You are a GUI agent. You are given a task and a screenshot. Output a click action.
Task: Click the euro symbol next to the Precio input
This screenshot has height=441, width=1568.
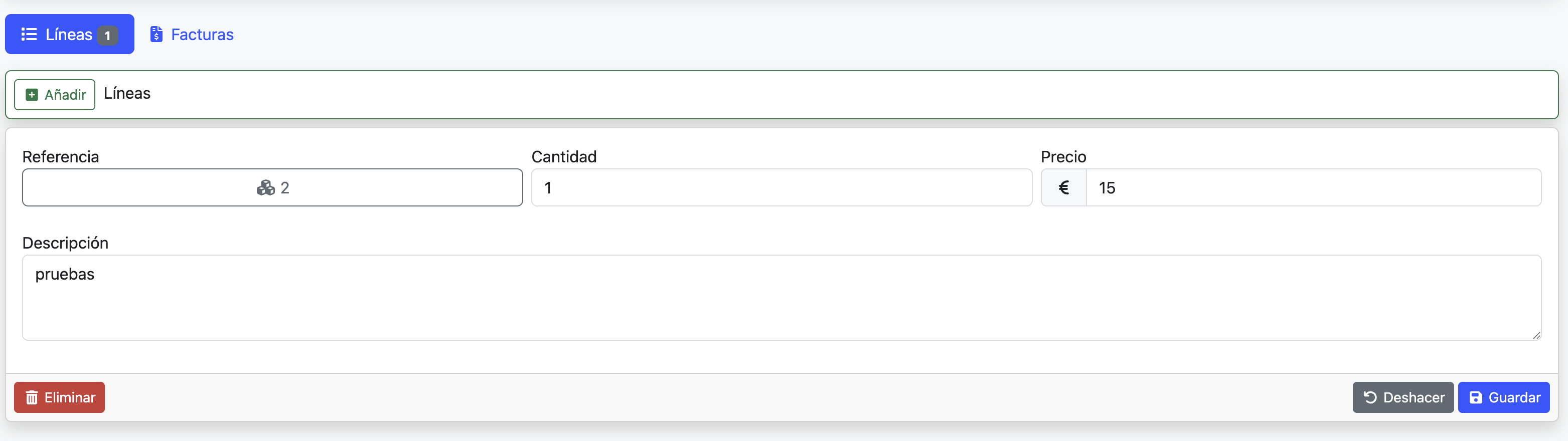tap(1063, 187)
